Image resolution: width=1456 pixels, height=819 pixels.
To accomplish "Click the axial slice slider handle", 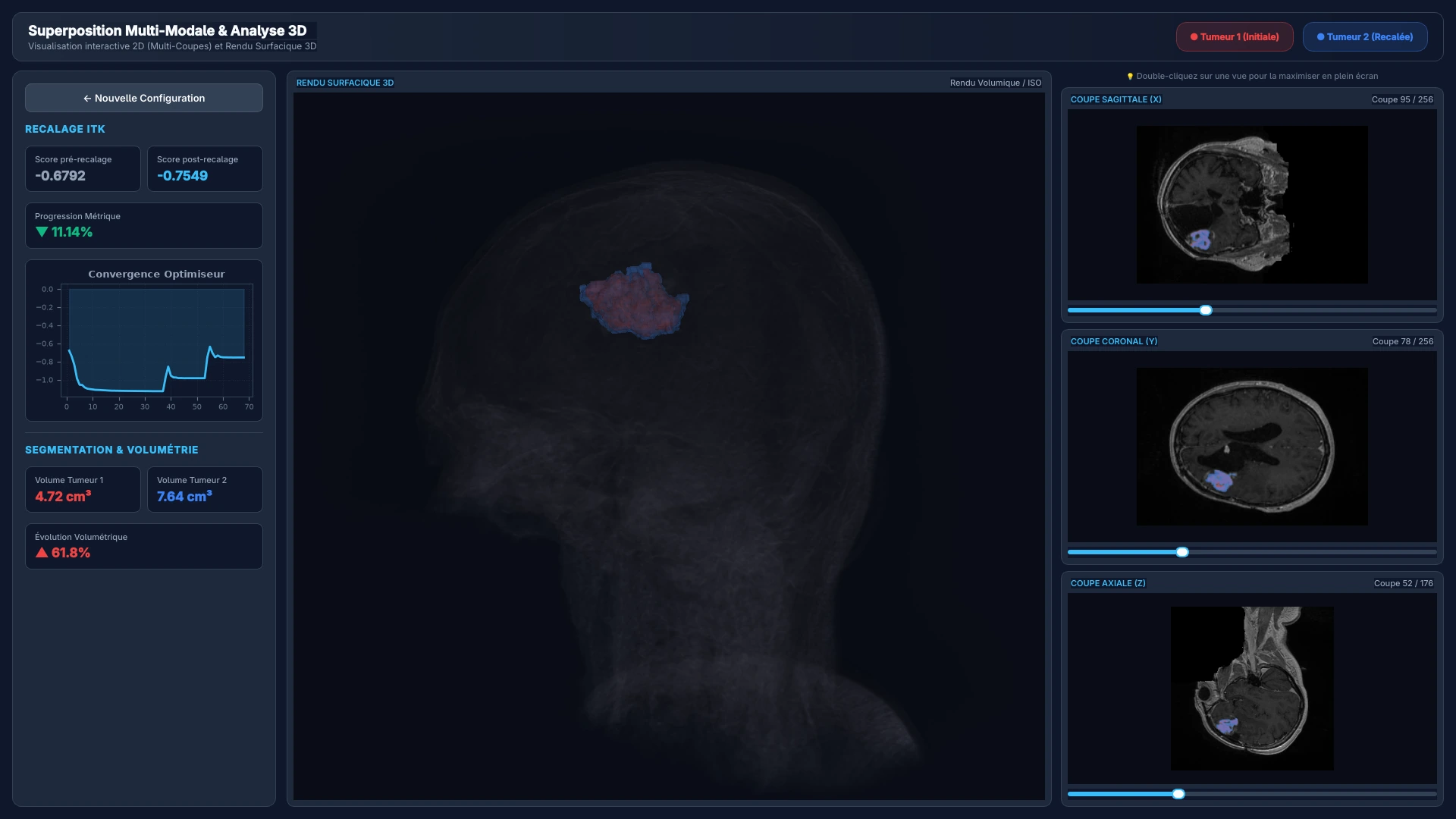I will [x=1178, y=794].
